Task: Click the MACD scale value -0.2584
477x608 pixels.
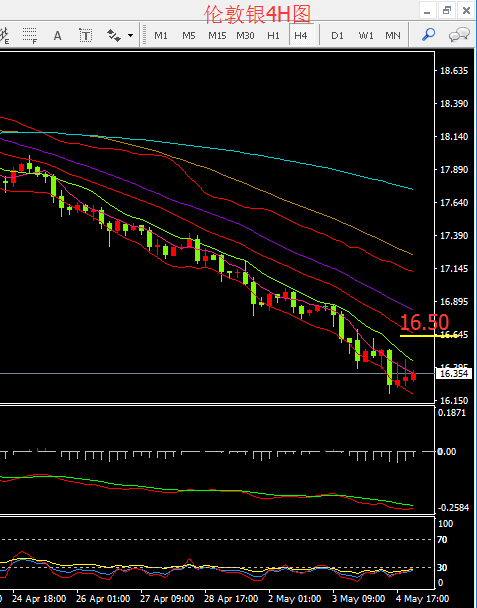Action: 453,508
